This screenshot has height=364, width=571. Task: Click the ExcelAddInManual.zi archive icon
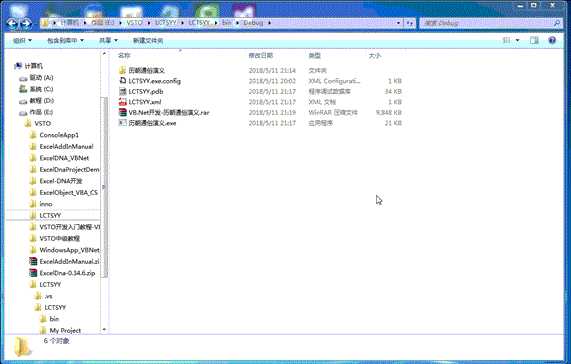coord(33,261)
